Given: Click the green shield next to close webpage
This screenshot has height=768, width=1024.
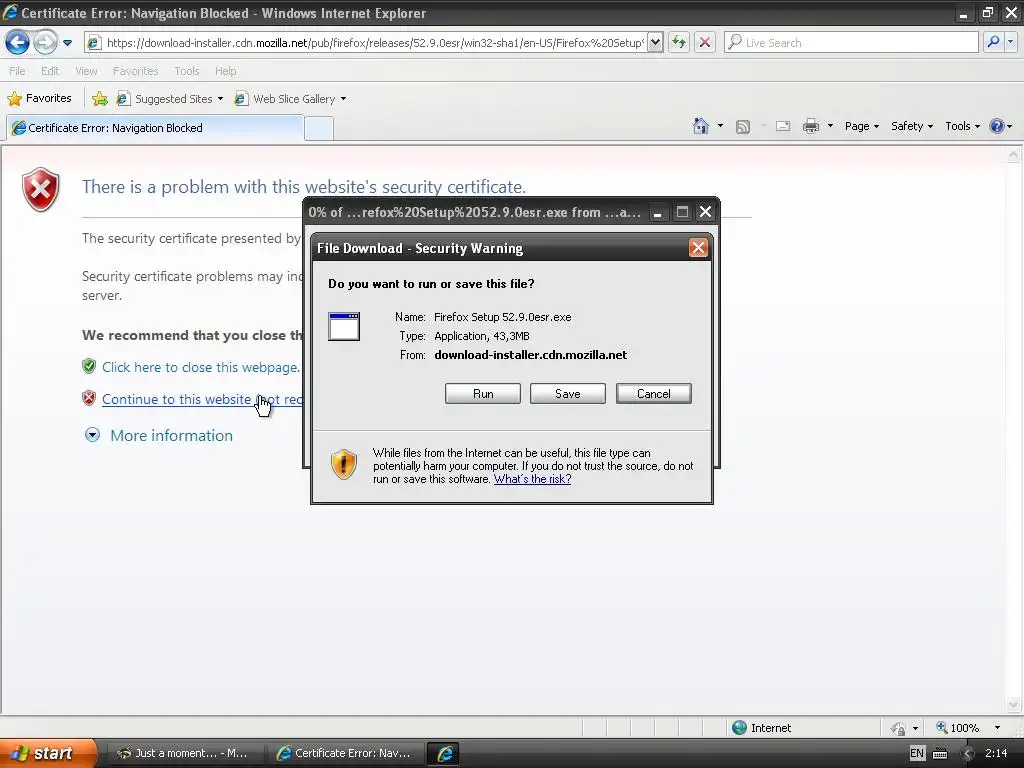Looking at the screenshot, I should pos(89,366).
